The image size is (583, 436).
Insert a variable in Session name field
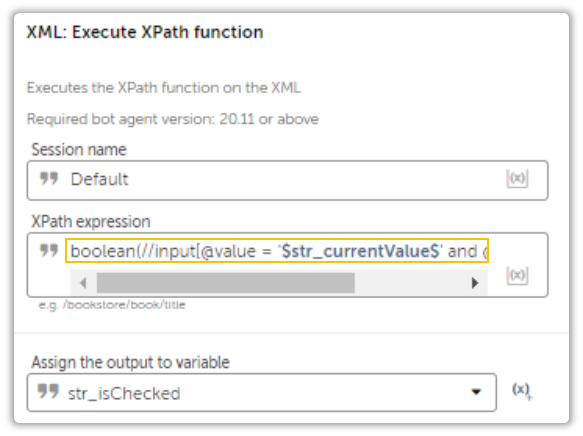pos(517,179)
